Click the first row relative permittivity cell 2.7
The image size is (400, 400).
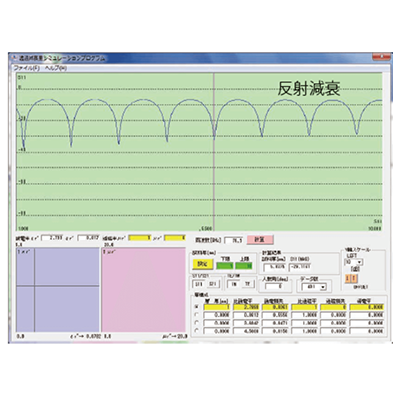246,307
